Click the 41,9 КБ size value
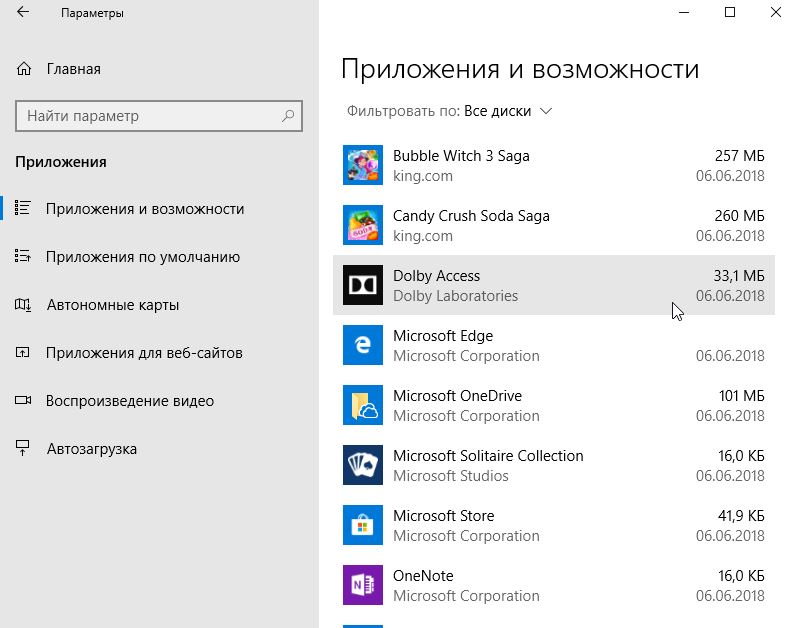 click(741, 516)
